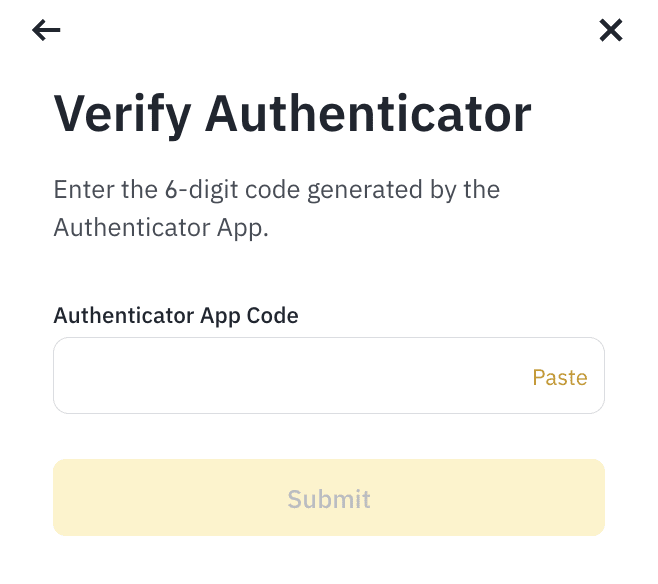Dismiss the dialog with the X icon
The image size is (658, 584).
click(x=611, y=30)
